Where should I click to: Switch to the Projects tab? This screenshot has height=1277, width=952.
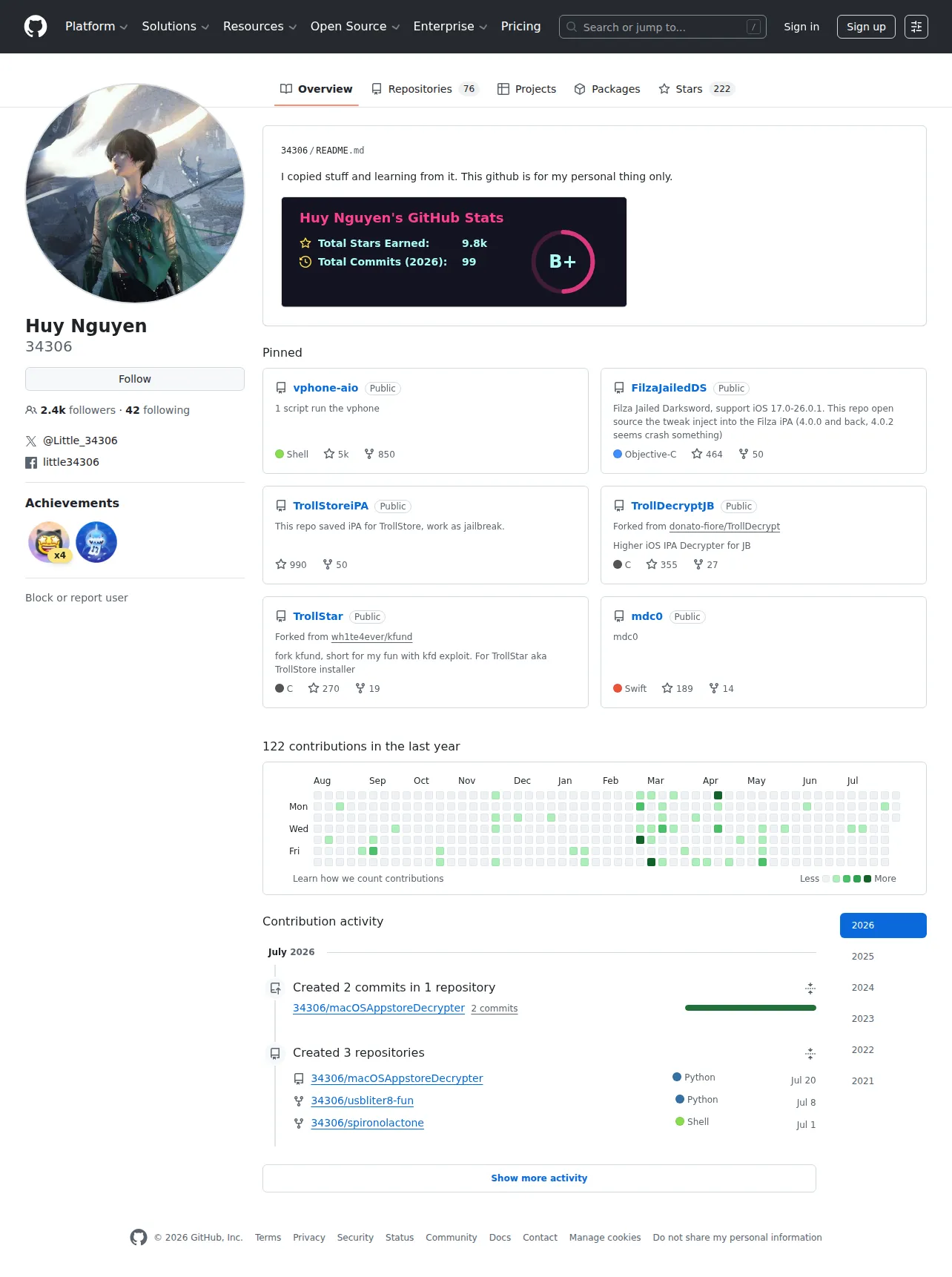click(526, 89)
